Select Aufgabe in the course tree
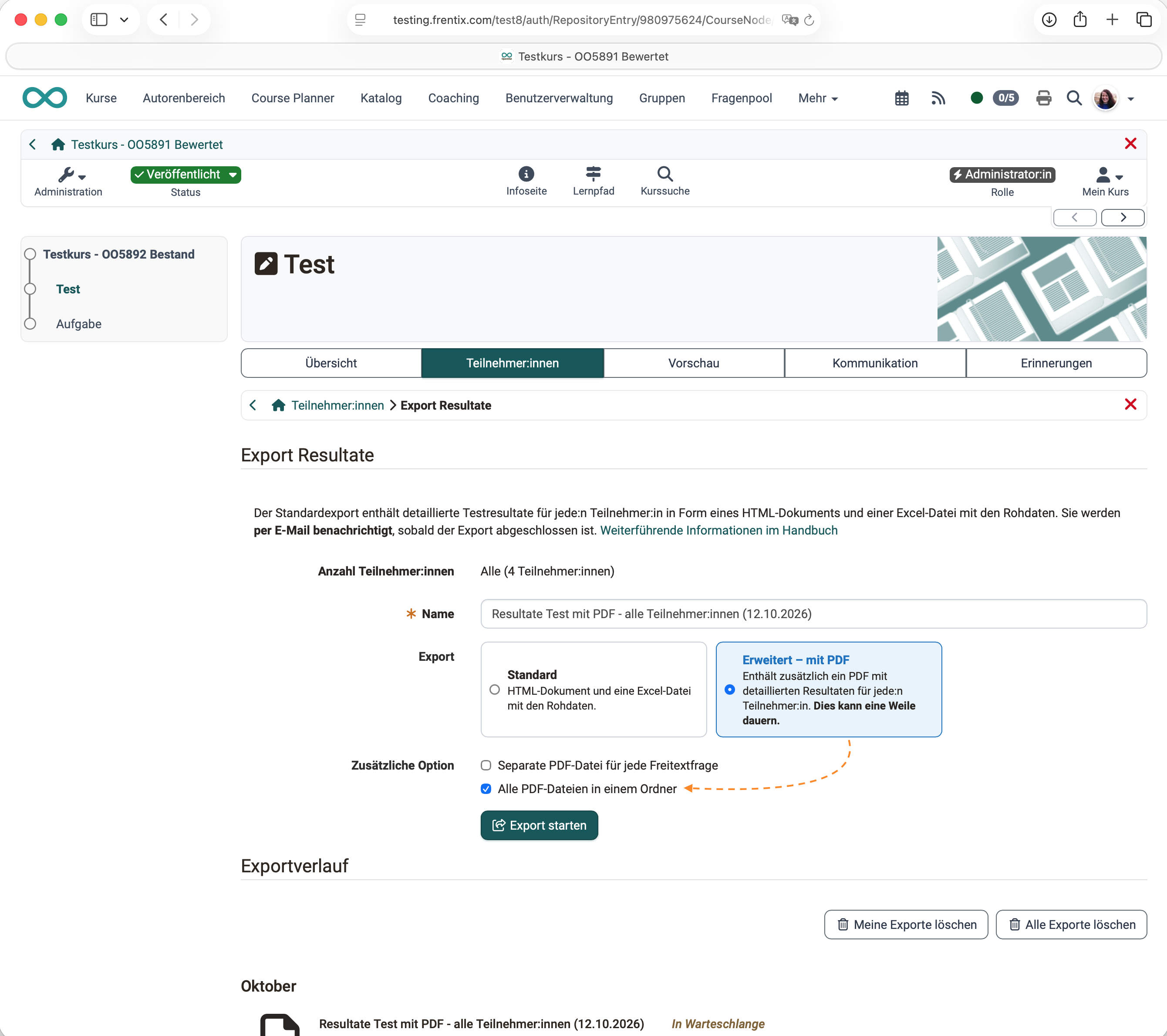Image resolution: width=1167 pixels, height=1036 pixels. 79,324
